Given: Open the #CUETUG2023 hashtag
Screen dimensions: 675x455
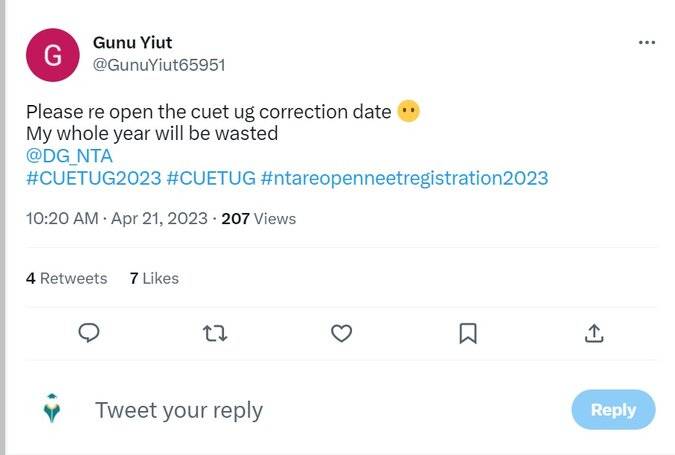Looking at the screenshot, I should click(92, 178).
